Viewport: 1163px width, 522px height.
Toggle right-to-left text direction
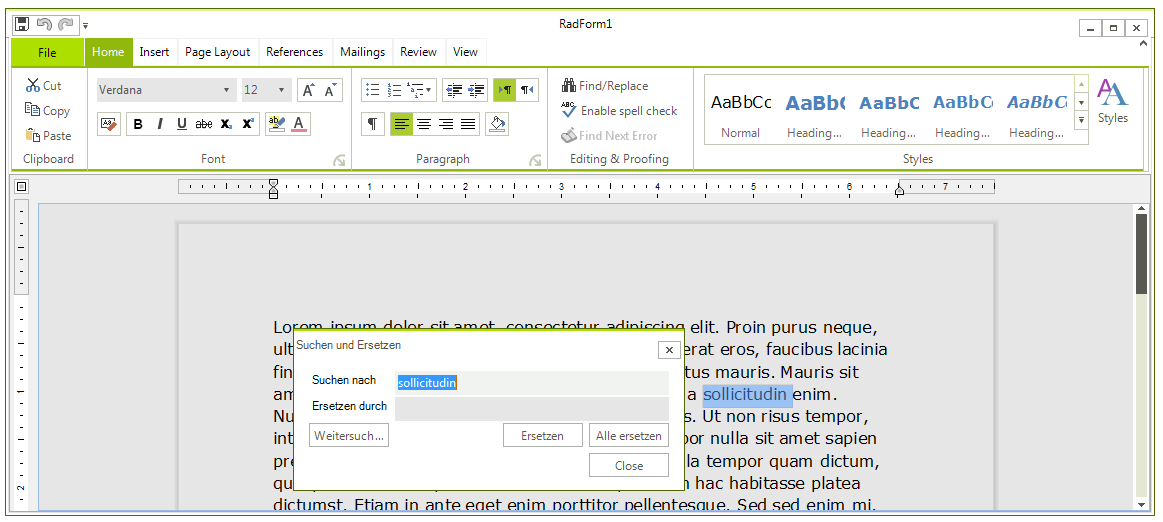(x=527, y=90)
